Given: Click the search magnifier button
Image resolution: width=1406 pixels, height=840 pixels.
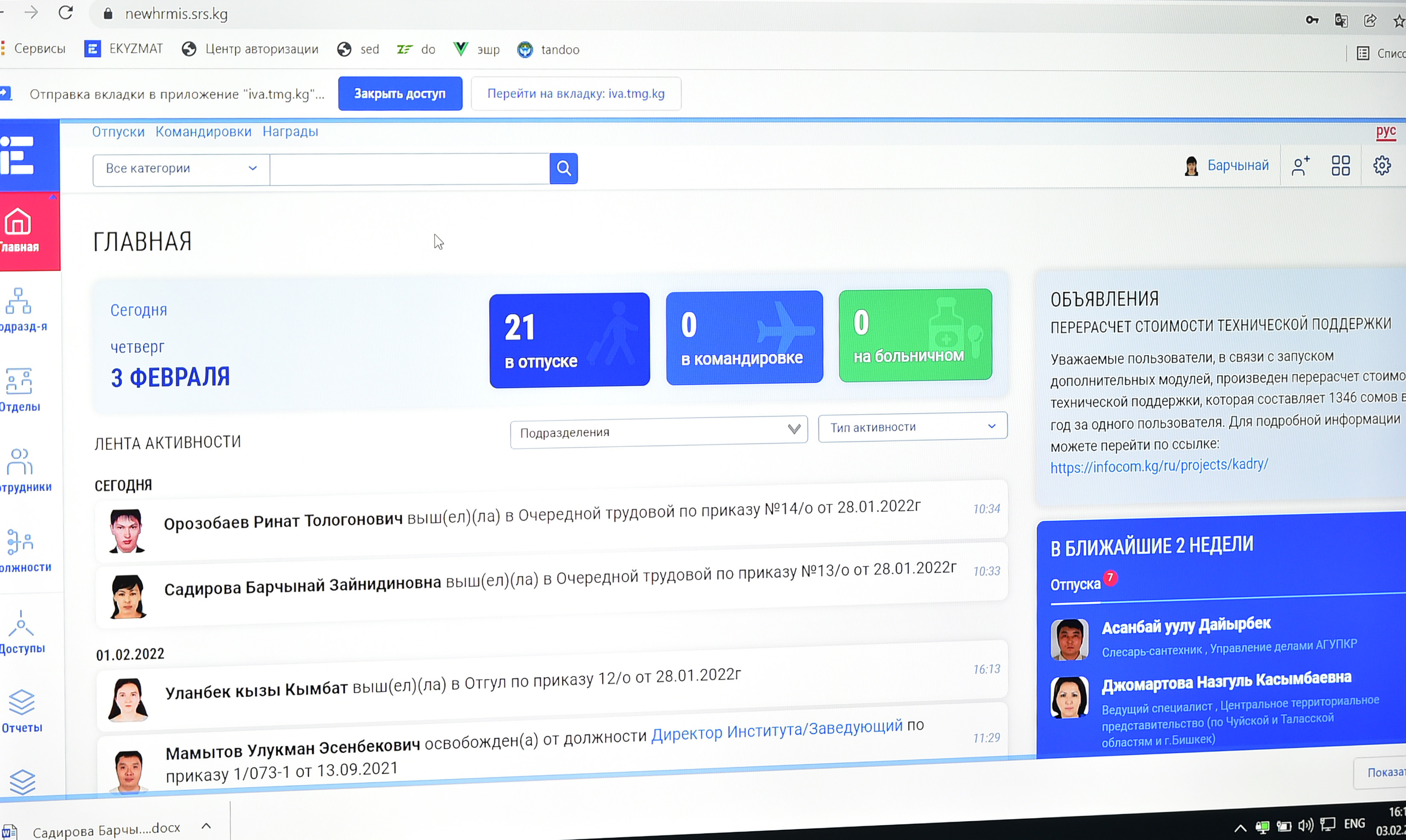Looking at the screenshot, I should click(563, 168).
